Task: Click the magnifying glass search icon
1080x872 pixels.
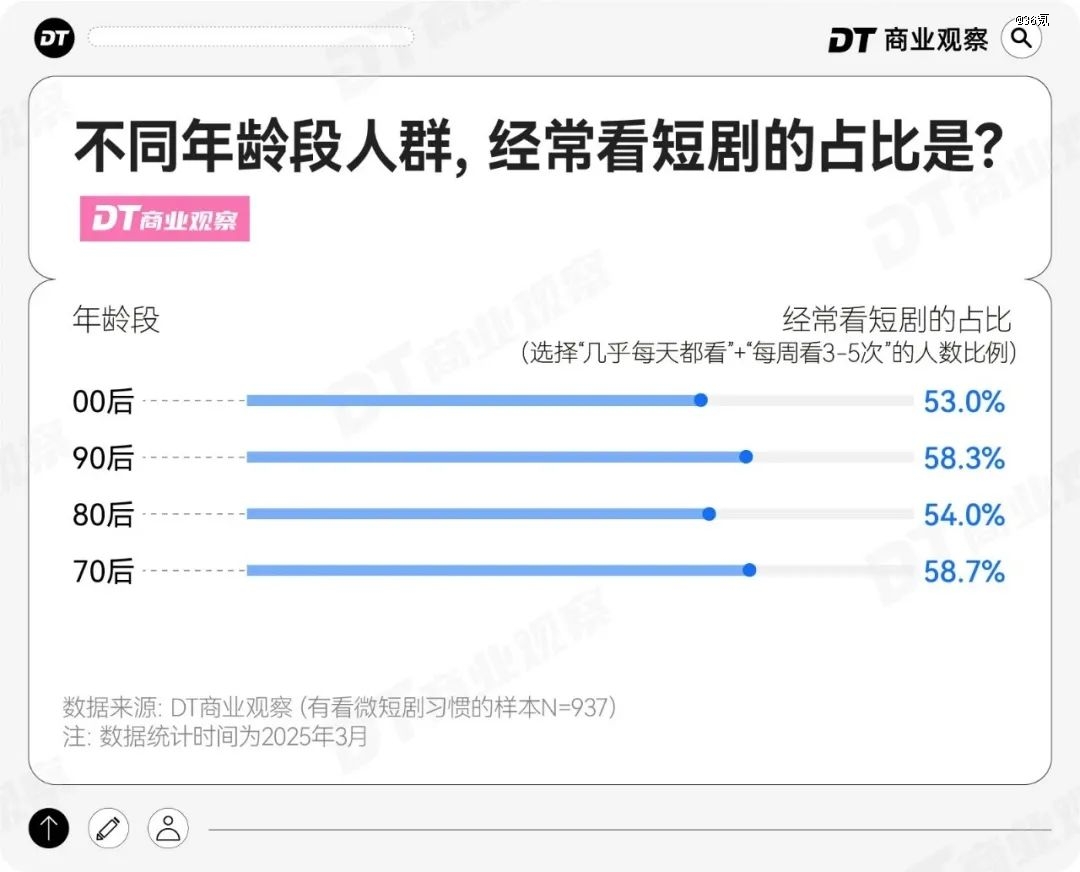Action: (x=1021, y=38)
